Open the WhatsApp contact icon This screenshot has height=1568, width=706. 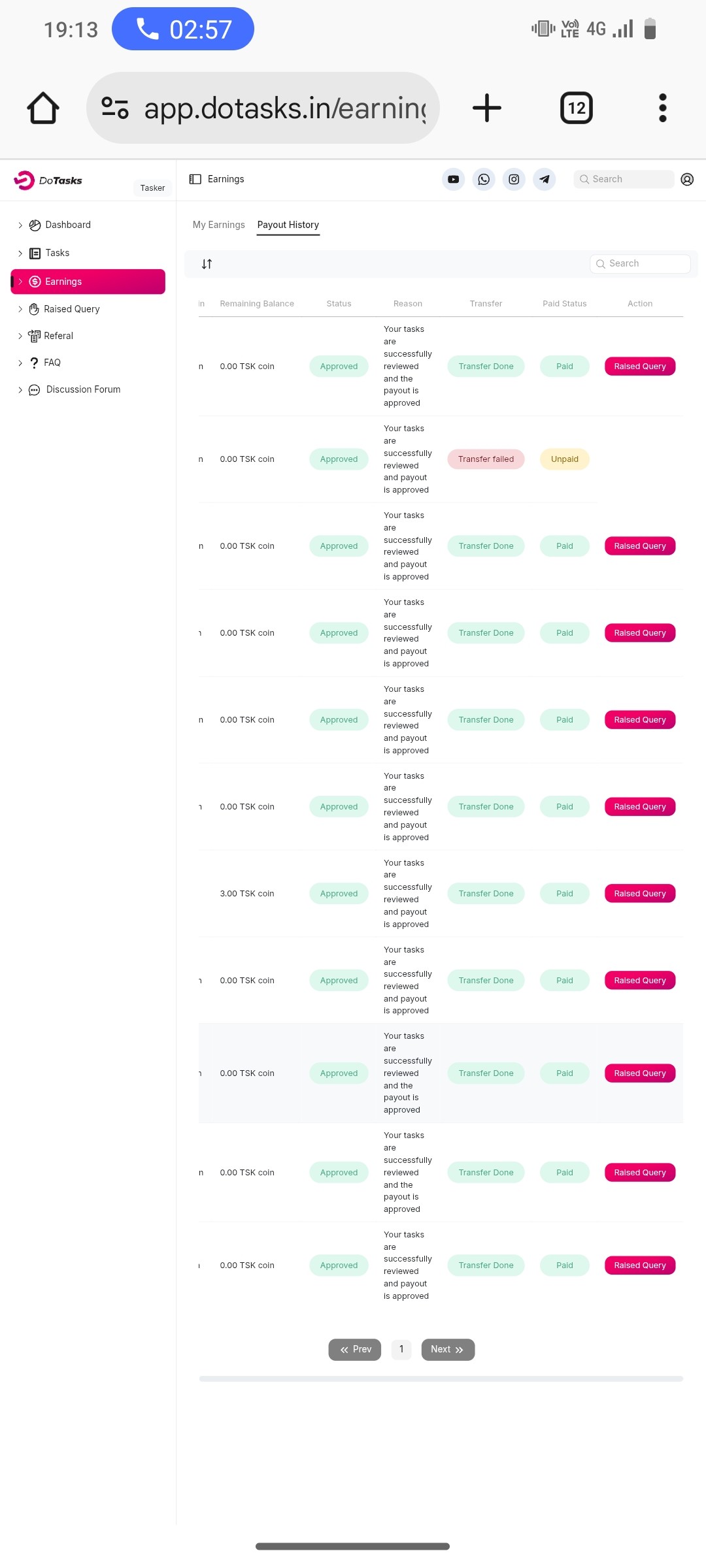coord(484,179)
